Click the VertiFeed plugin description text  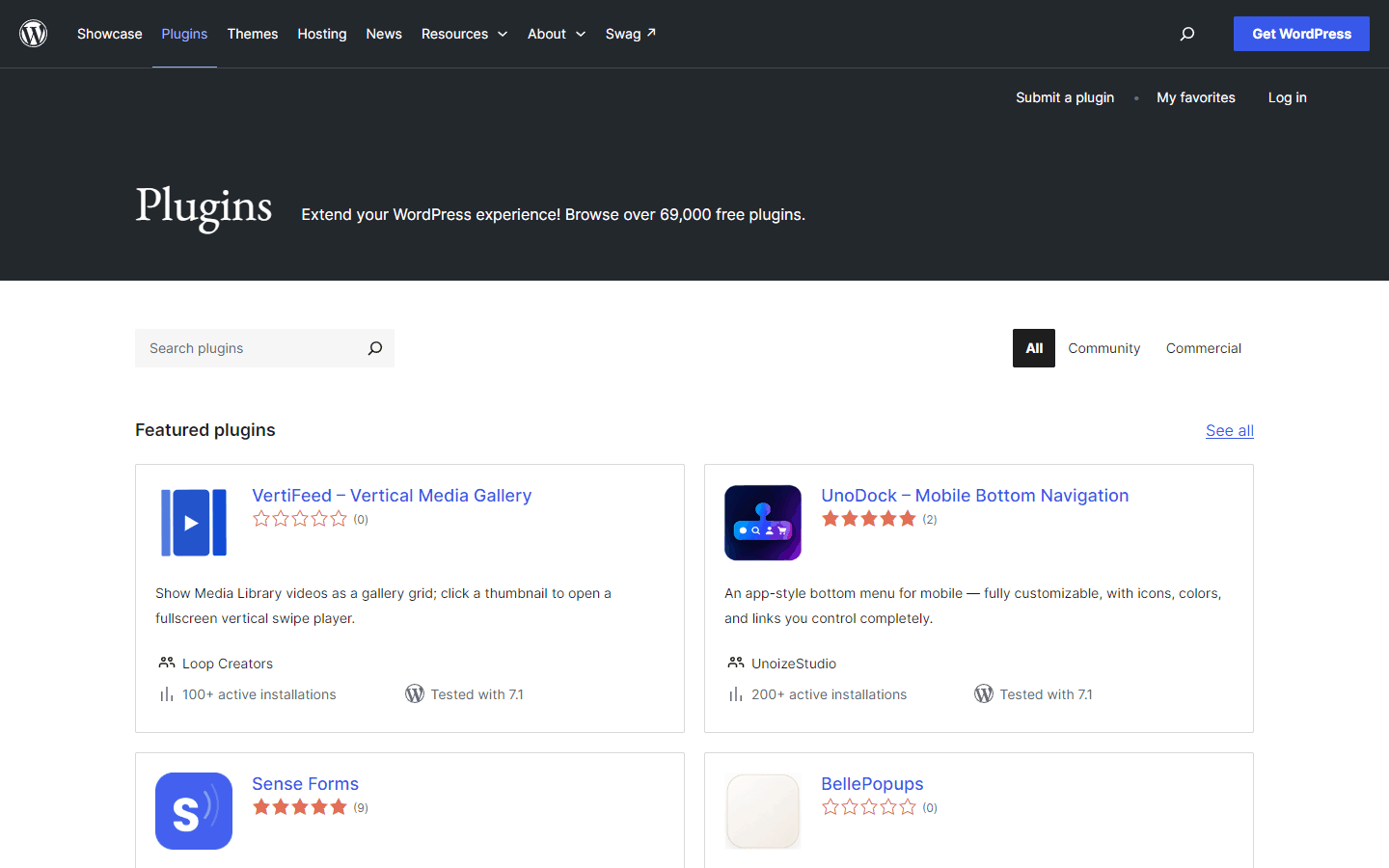[x=383, y=606]
